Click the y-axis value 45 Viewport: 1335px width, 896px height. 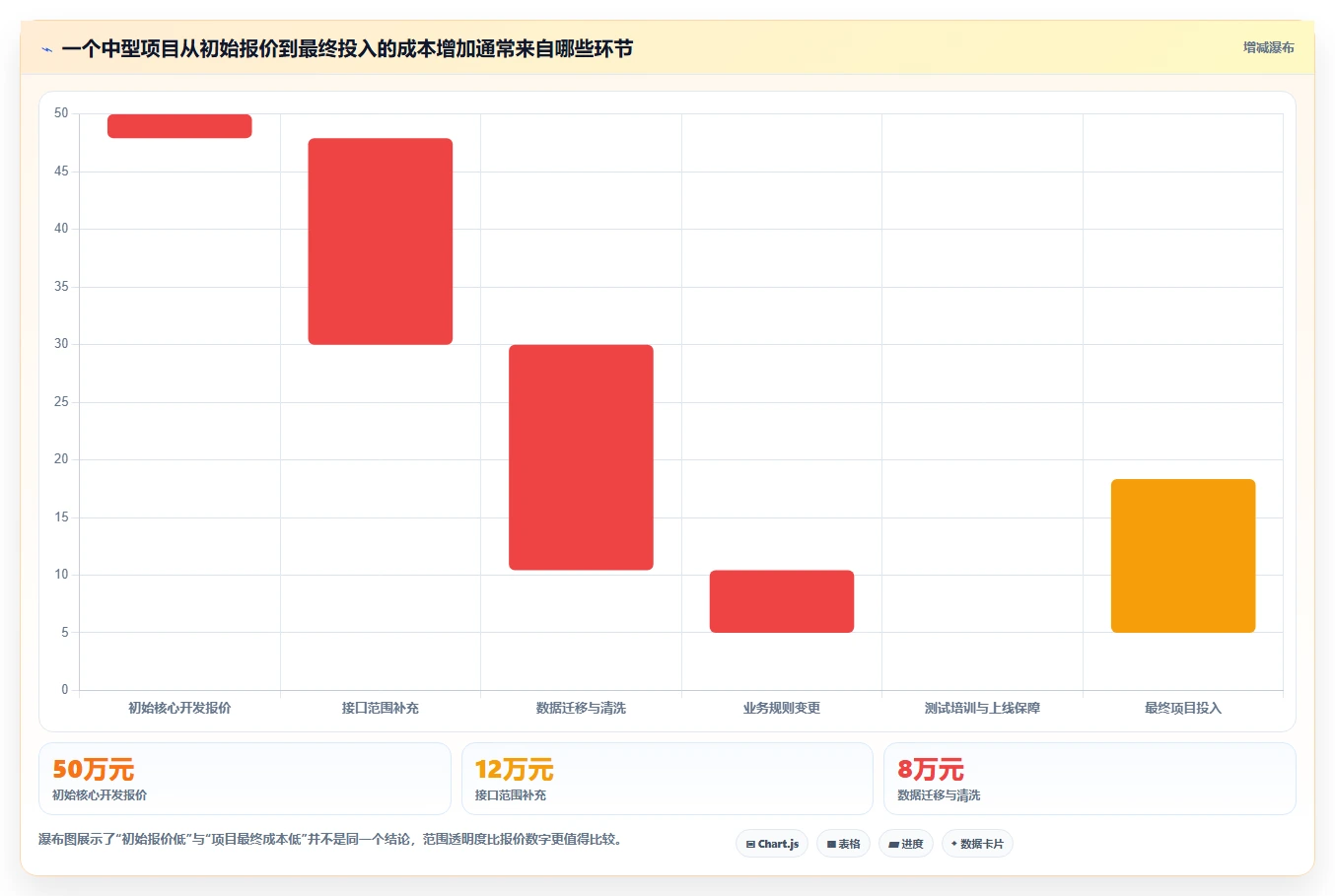pos(61,172)
